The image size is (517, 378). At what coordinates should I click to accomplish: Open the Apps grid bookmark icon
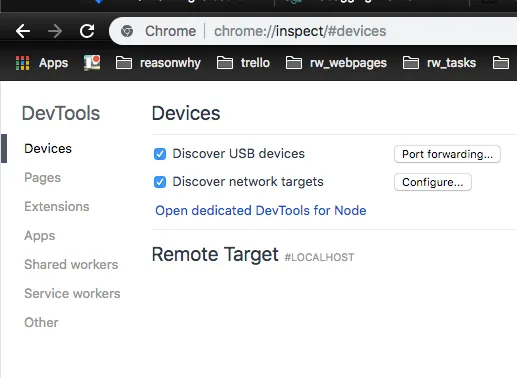click(x=23, y=63)
